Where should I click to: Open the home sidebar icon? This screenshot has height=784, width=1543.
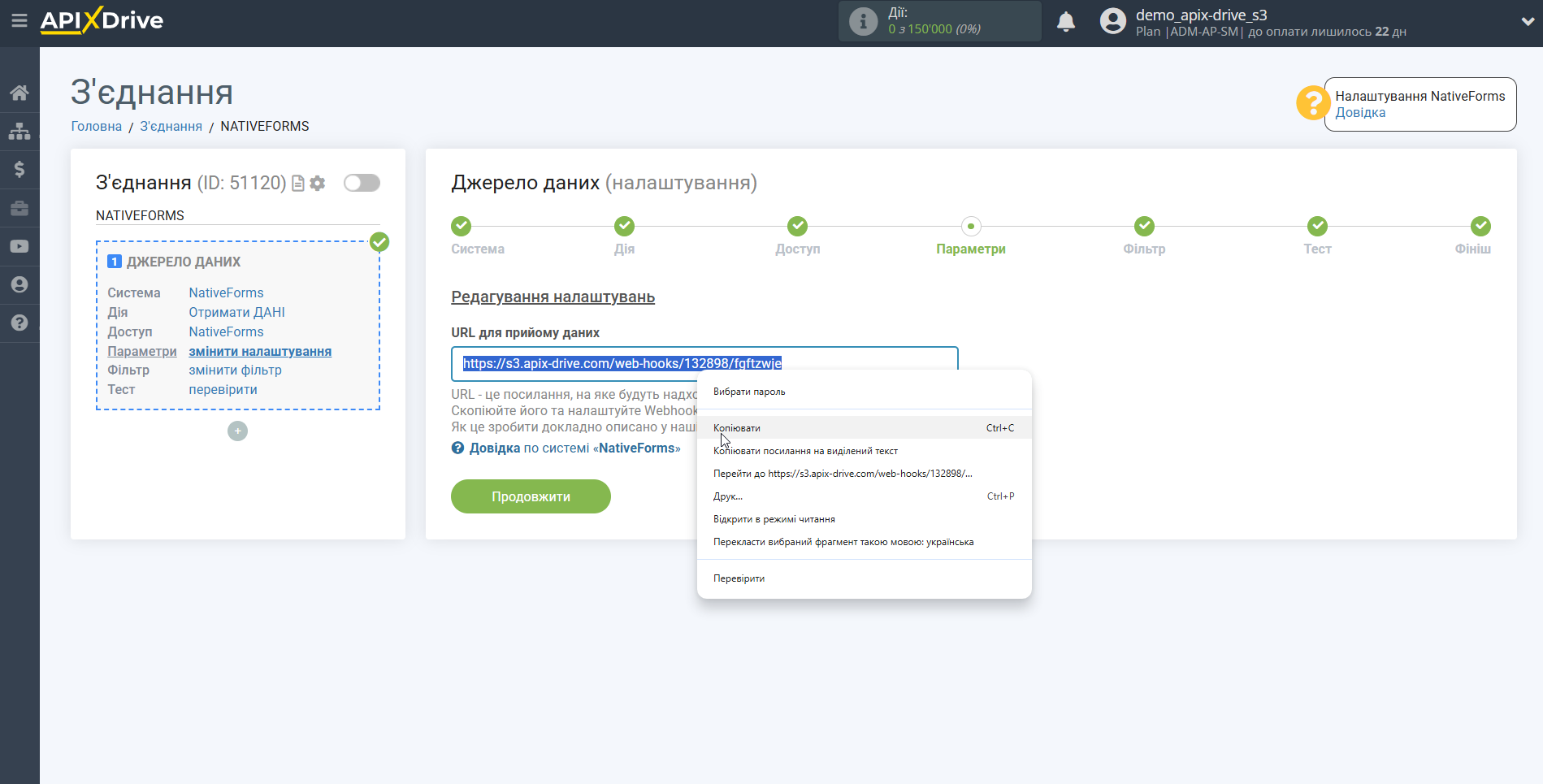(x=20, y=93)
